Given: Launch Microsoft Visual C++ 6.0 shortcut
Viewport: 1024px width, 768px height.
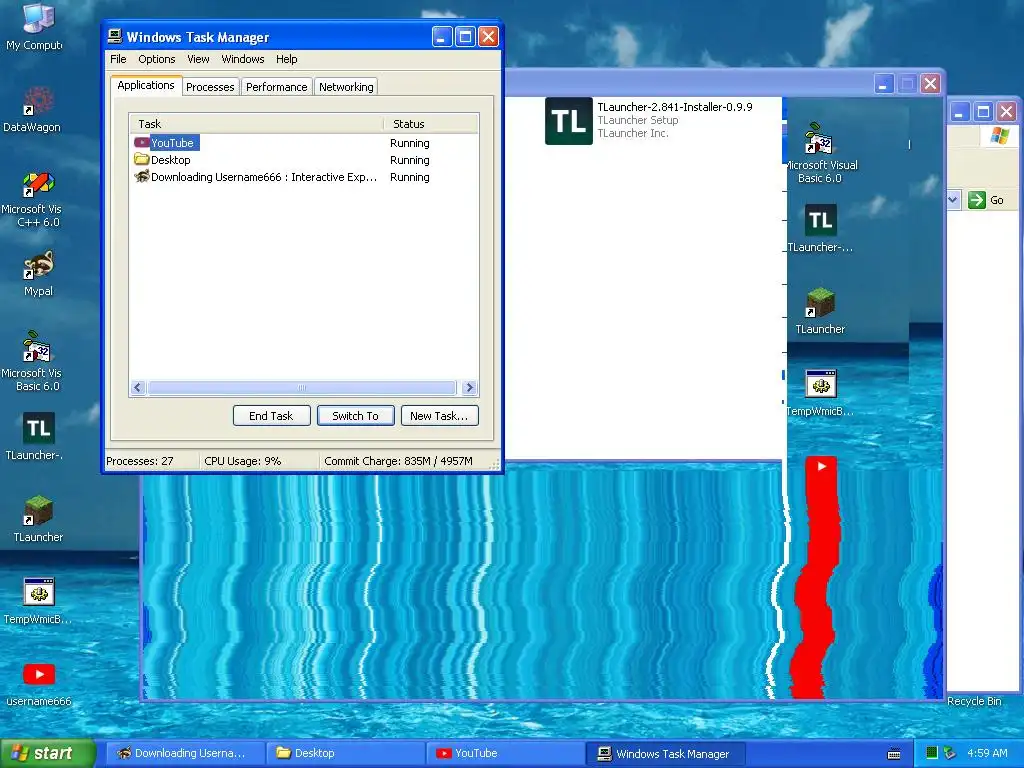Looking at the screenshot, I should [39, 184].
